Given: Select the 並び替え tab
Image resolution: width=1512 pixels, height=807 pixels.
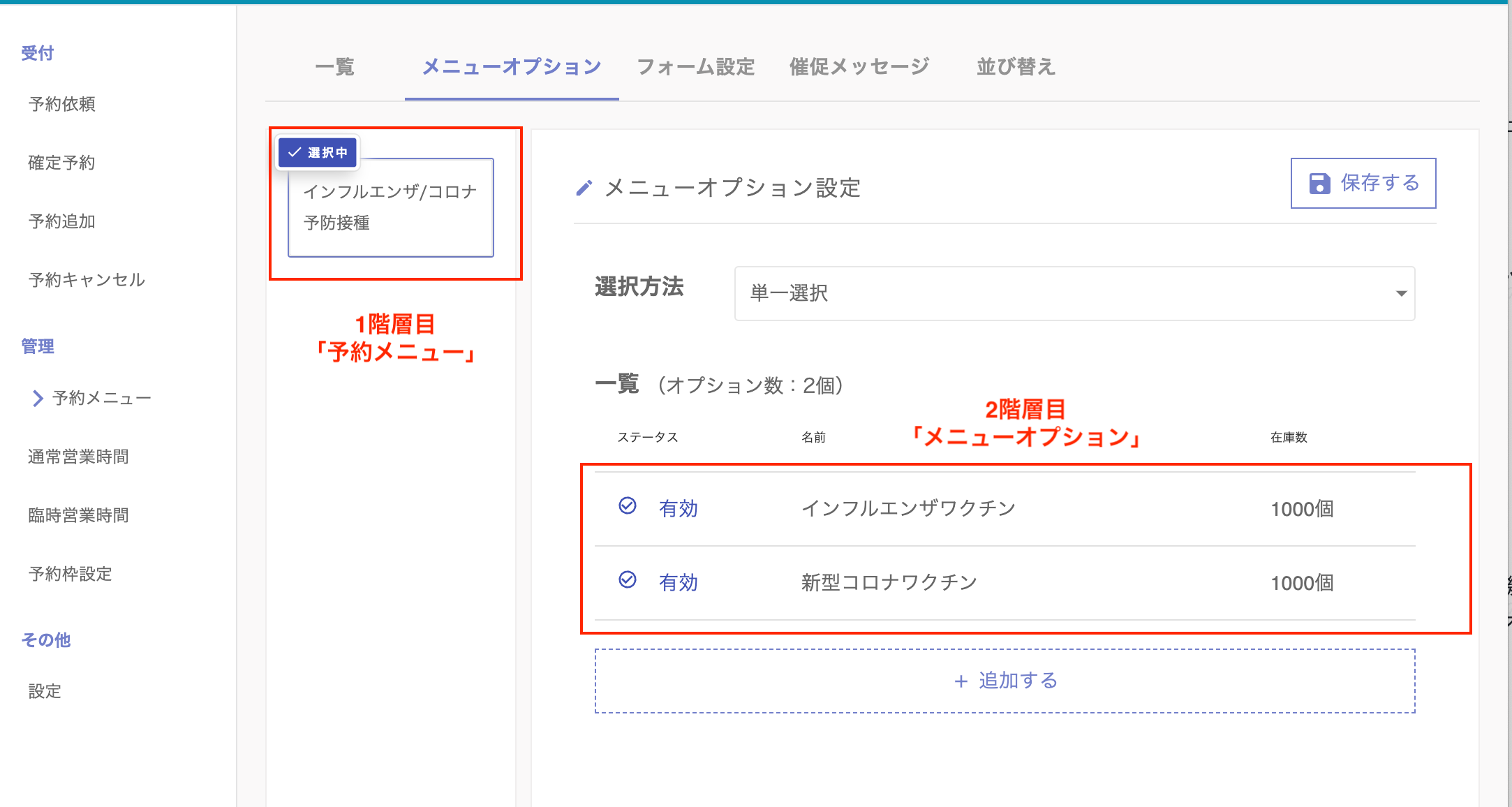Looking at the screenshot, I should (1015, 67).
